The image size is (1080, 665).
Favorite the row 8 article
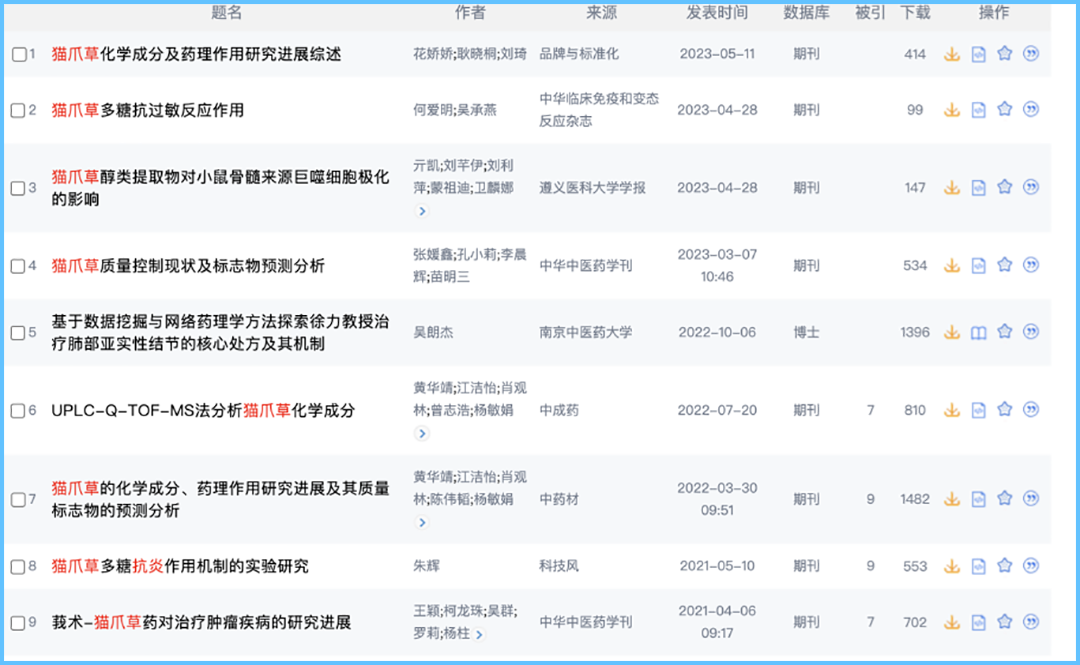(1004, 566)
